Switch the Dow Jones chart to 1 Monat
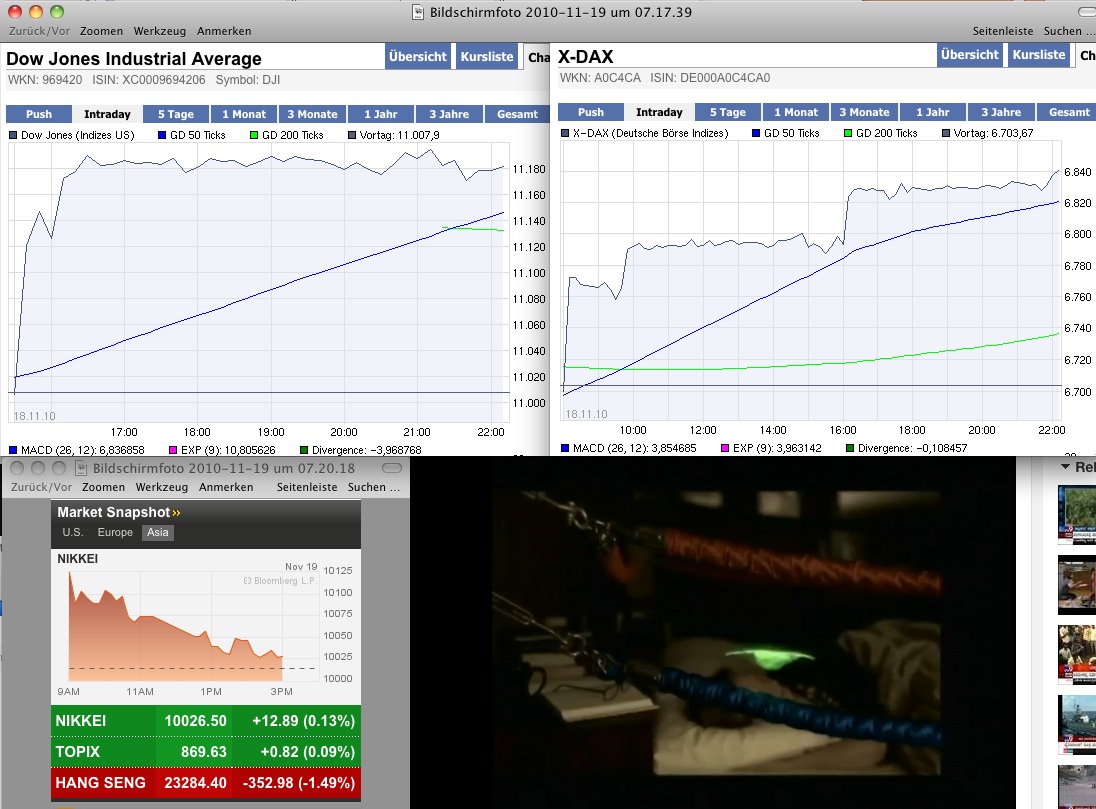The image size is (1096, 809). [x=244, y=114]
